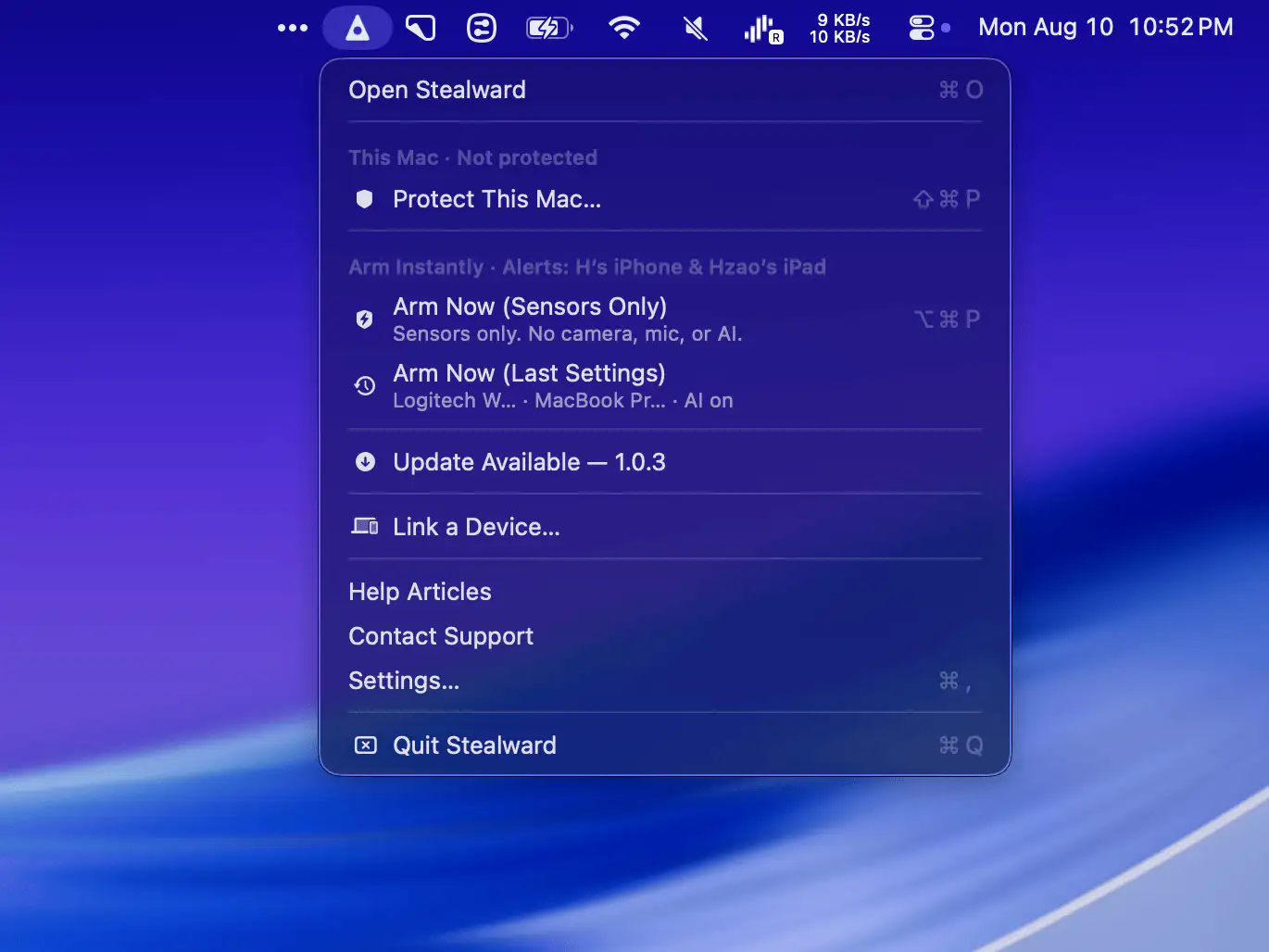Select Protect This Mac…

pos(665,199)
